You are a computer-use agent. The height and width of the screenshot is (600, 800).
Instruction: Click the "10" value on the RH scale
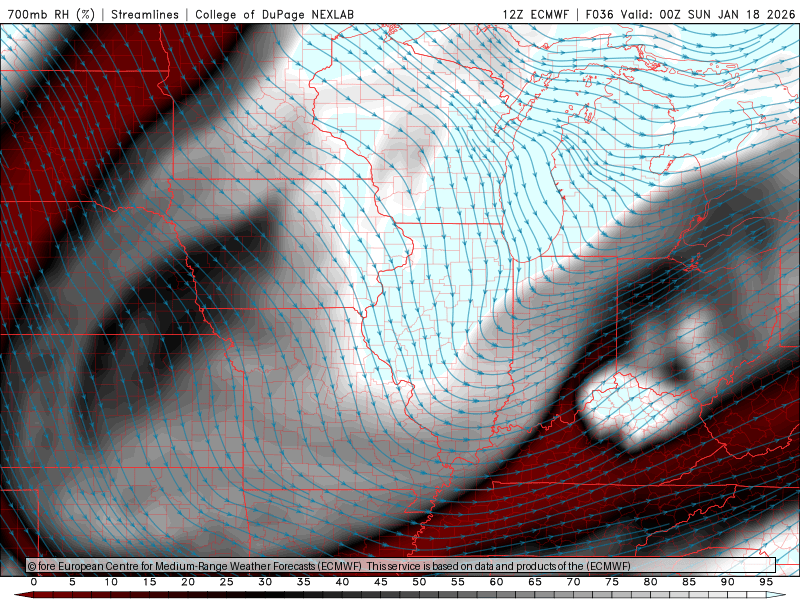(111, 582)
